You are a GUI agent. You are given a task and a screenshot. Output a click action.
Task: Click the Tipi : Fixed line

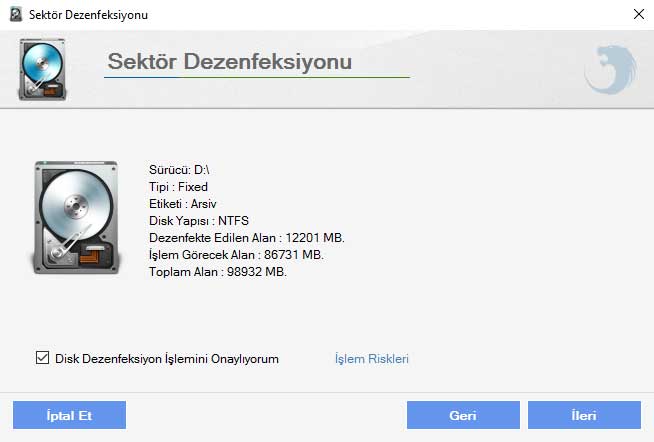tap(178, 187)
